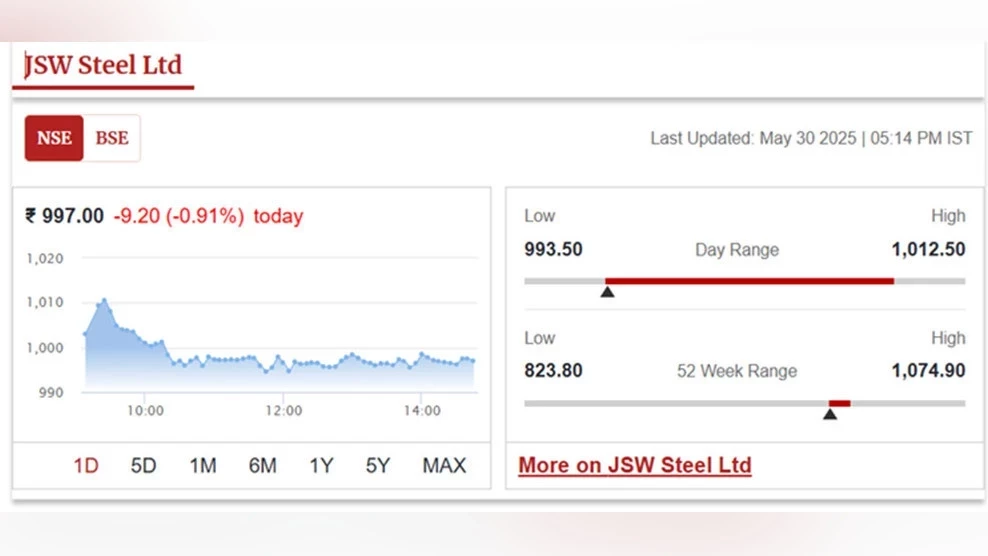Select the 5Y chart range tab

tap(378, 466)
